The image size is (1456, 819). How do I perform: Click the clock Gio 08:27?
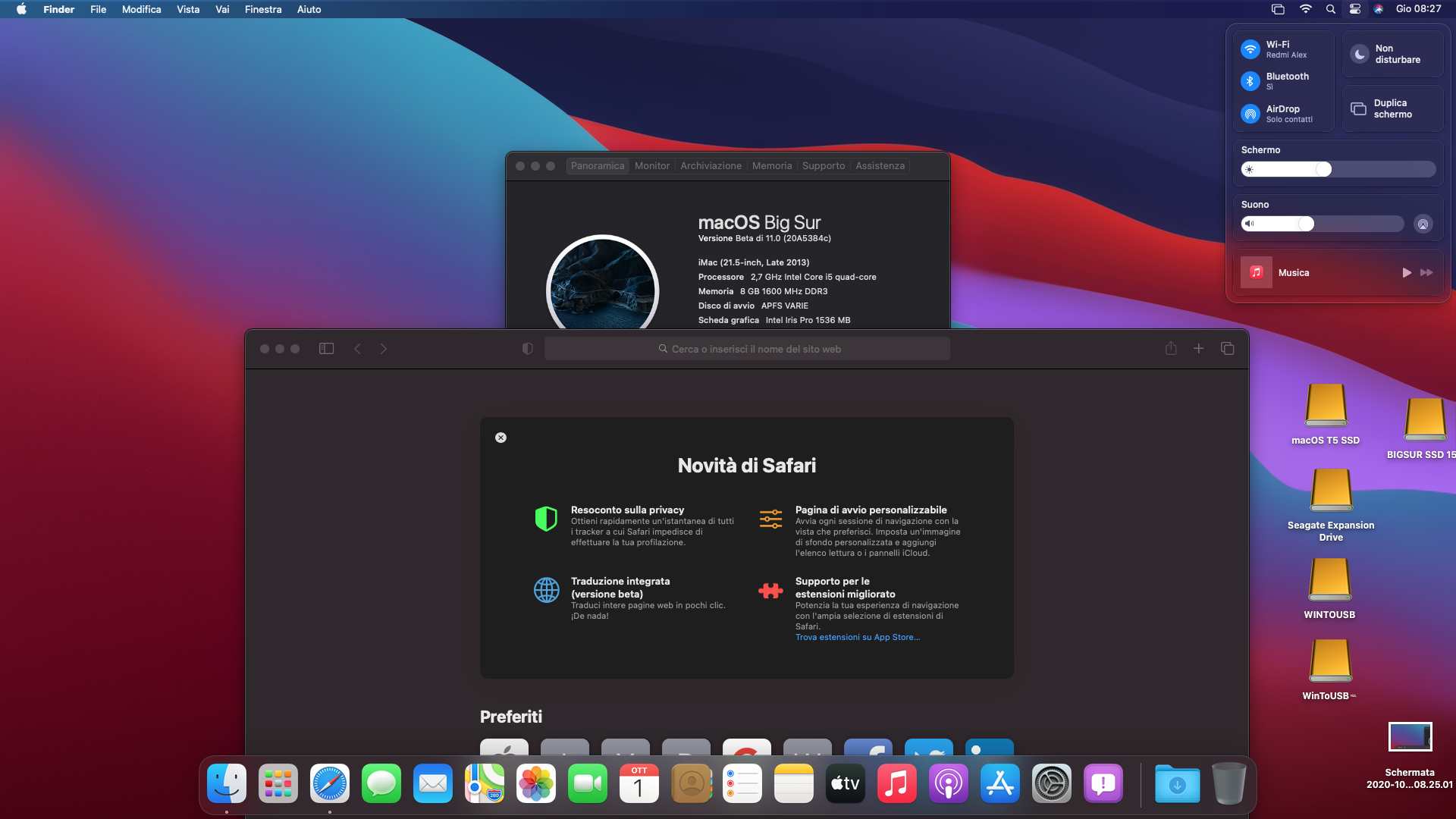(x=1418, y=9)
